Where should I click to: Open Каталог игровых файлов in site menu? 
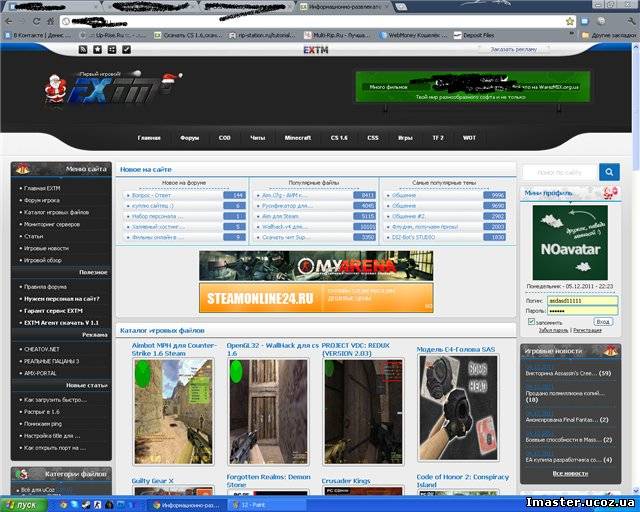point(56,212)
